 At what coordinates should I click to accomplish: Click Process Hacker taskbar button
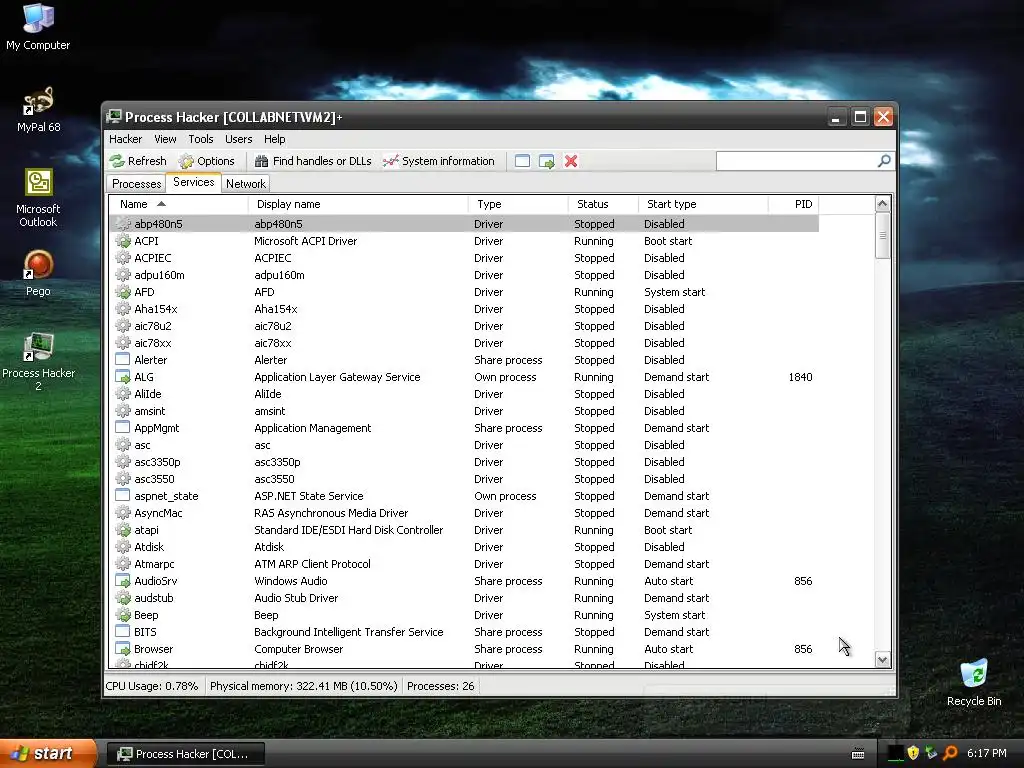tap(185, 754)
